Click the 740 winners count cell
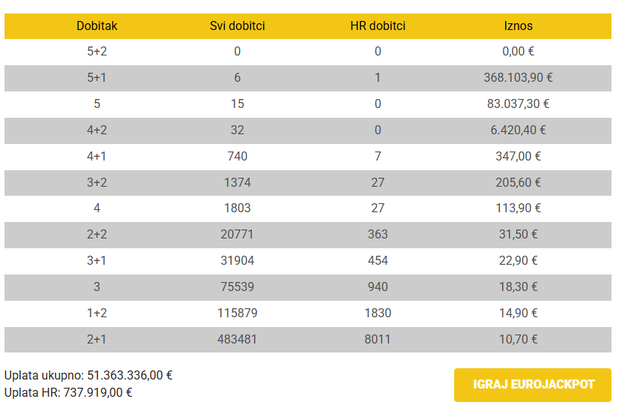This screenshot has width=622, height=417. click(x=237, y=156)
